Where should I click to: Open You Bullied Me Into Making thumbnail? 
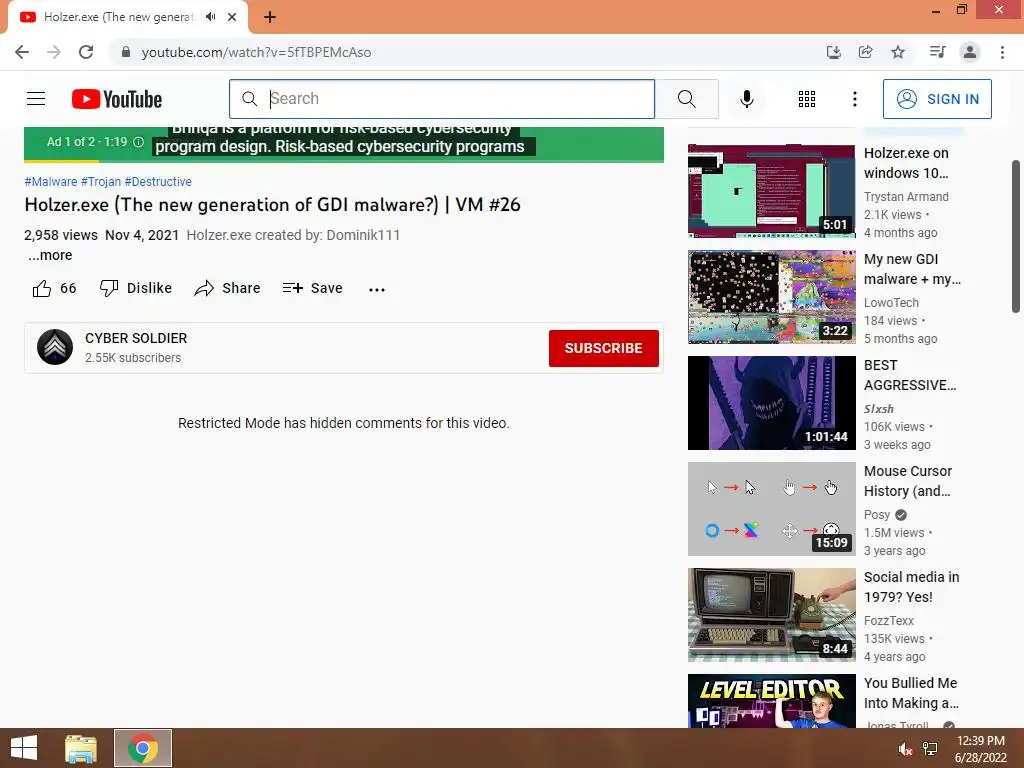pyautogui.click(x=771, y=701)
